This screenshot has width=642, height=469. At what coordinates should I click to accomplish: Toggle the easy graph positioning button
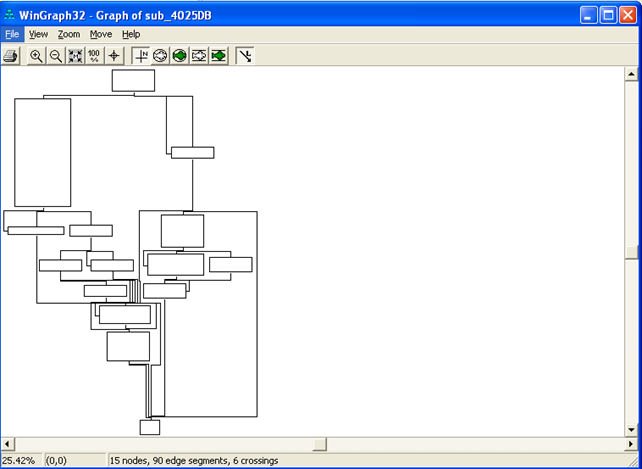(141, 56)
